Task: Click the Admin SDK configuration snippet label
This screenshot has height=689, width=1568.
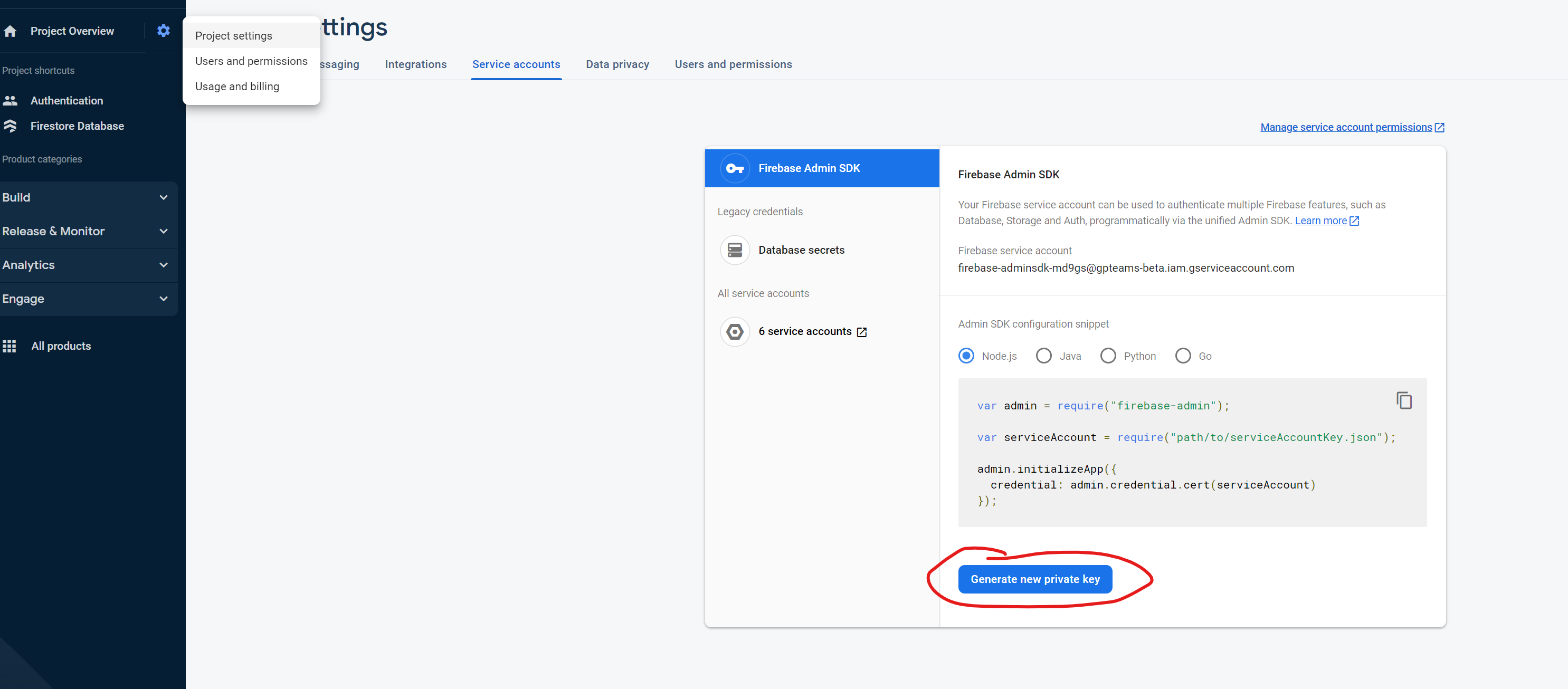Action: click(x=1033, y=324)
